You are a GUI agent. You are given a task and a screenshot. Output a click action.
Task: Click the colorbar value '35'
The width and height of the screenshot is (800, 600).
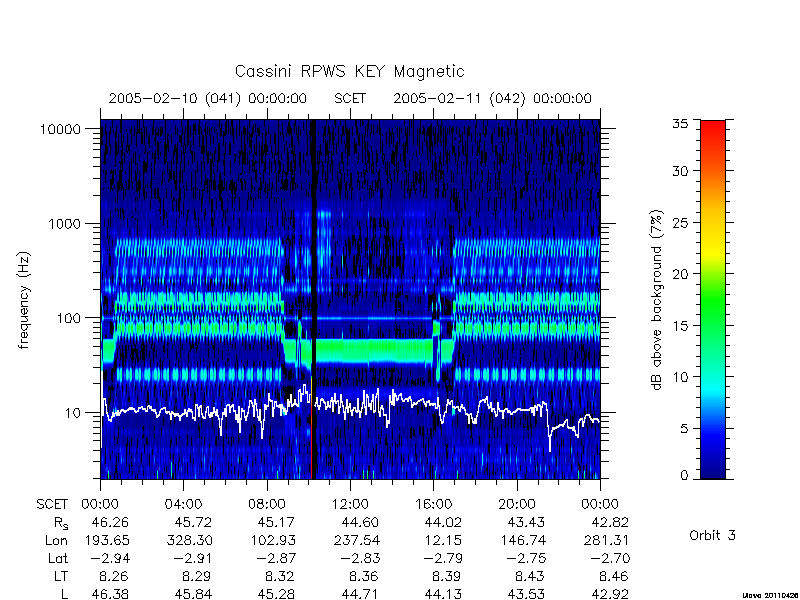coord(681,124)
